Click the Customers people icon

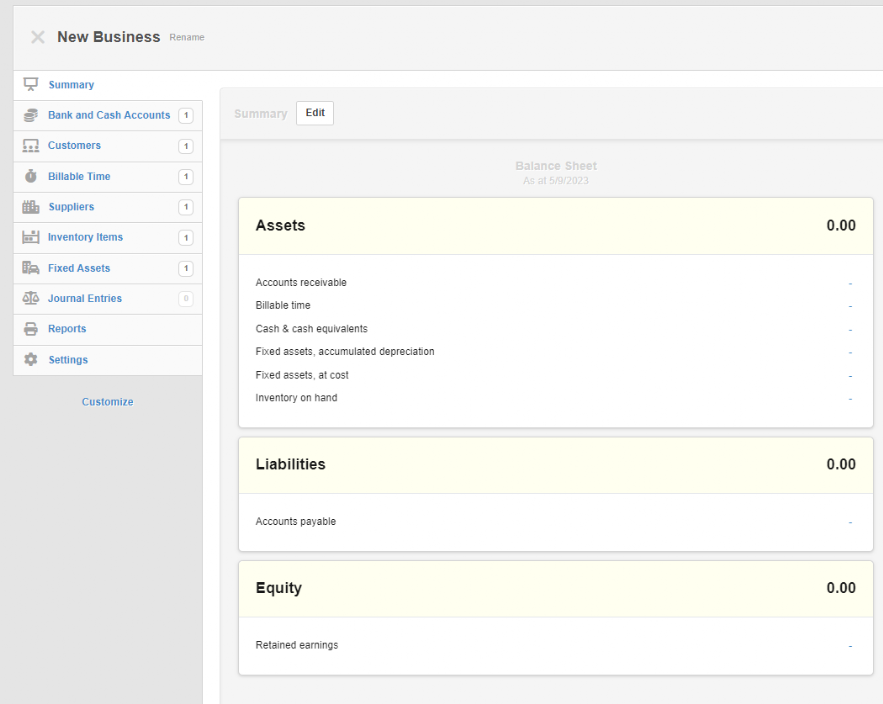[x=30, y=146]
